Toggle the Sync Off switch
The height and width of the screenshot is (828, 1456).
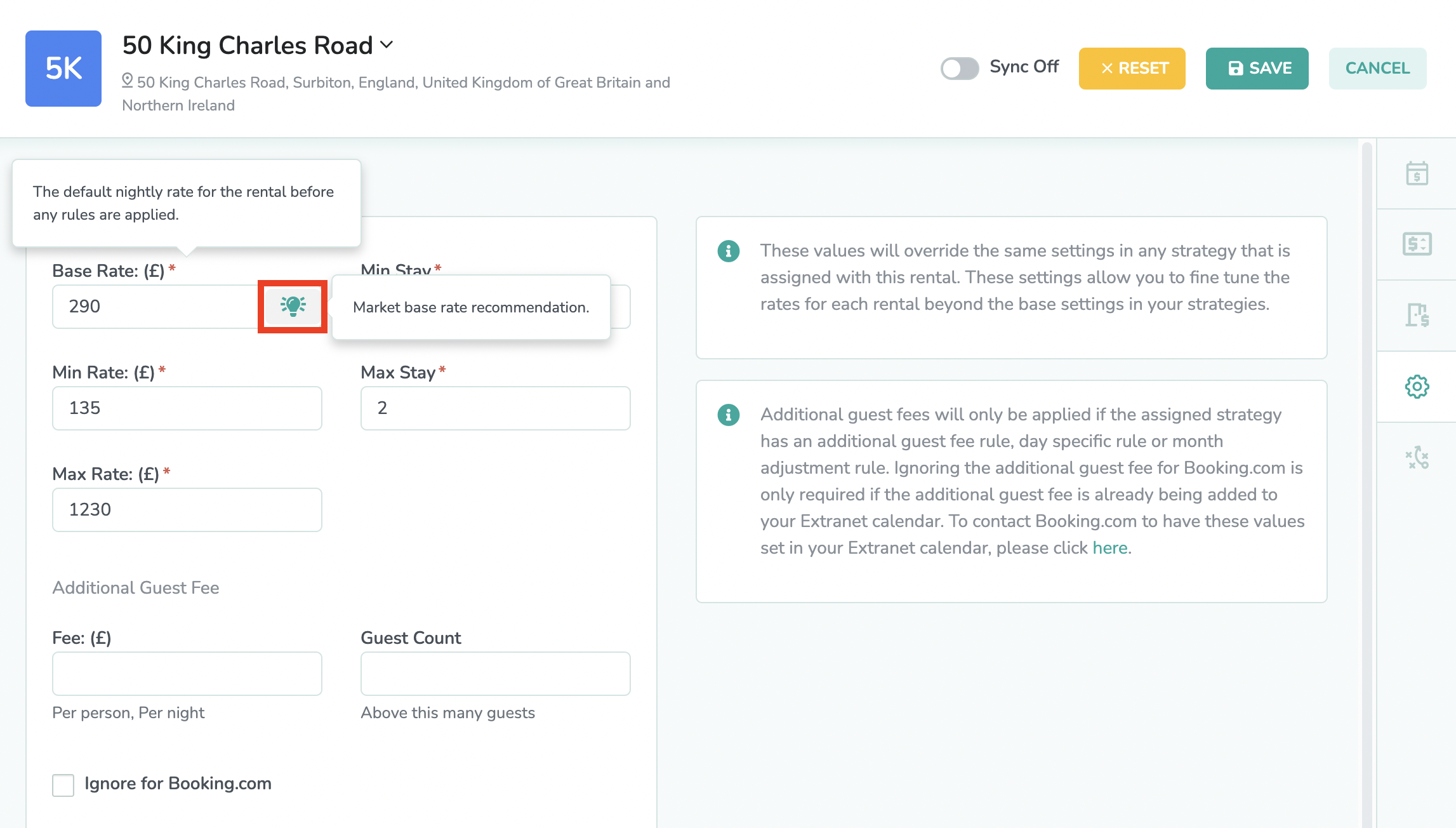(x=959, y=68)
